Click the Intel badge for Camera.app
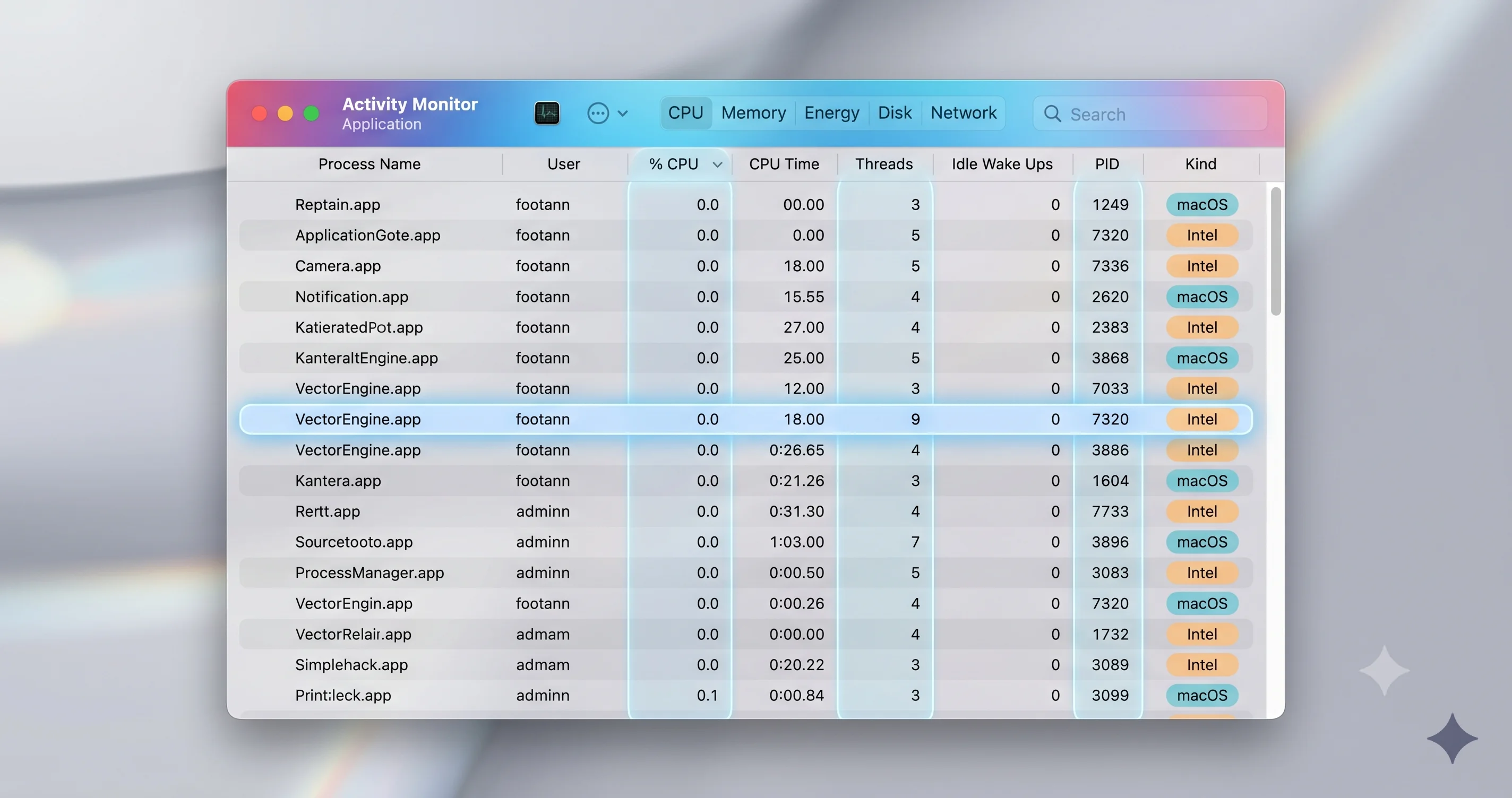1512x798 pixels. pyautogui.click(x=1202, y=266)
